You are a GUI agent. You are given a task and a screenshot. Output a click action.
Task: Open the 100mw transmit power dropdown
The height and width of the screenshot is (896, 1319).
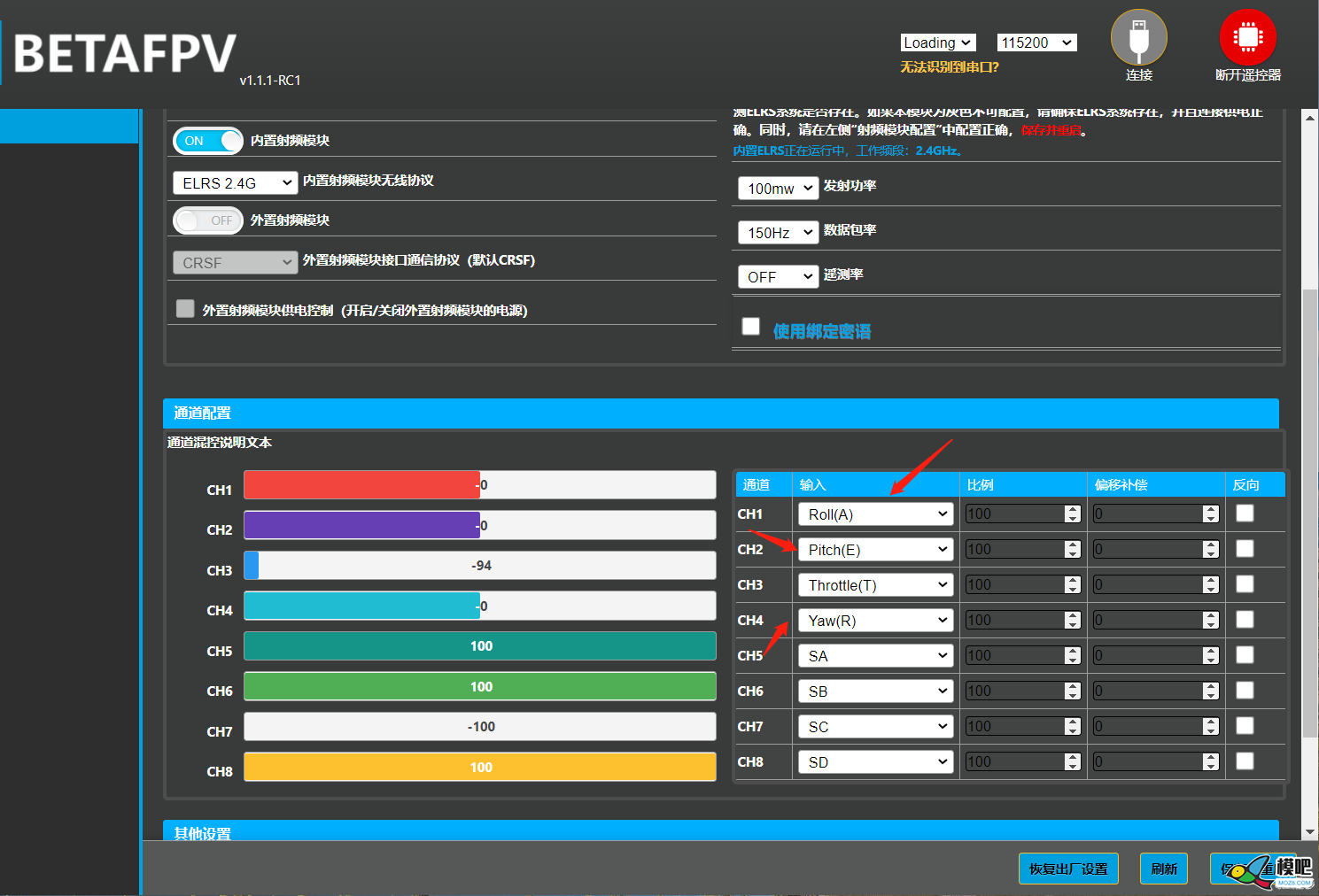point(779,188)
